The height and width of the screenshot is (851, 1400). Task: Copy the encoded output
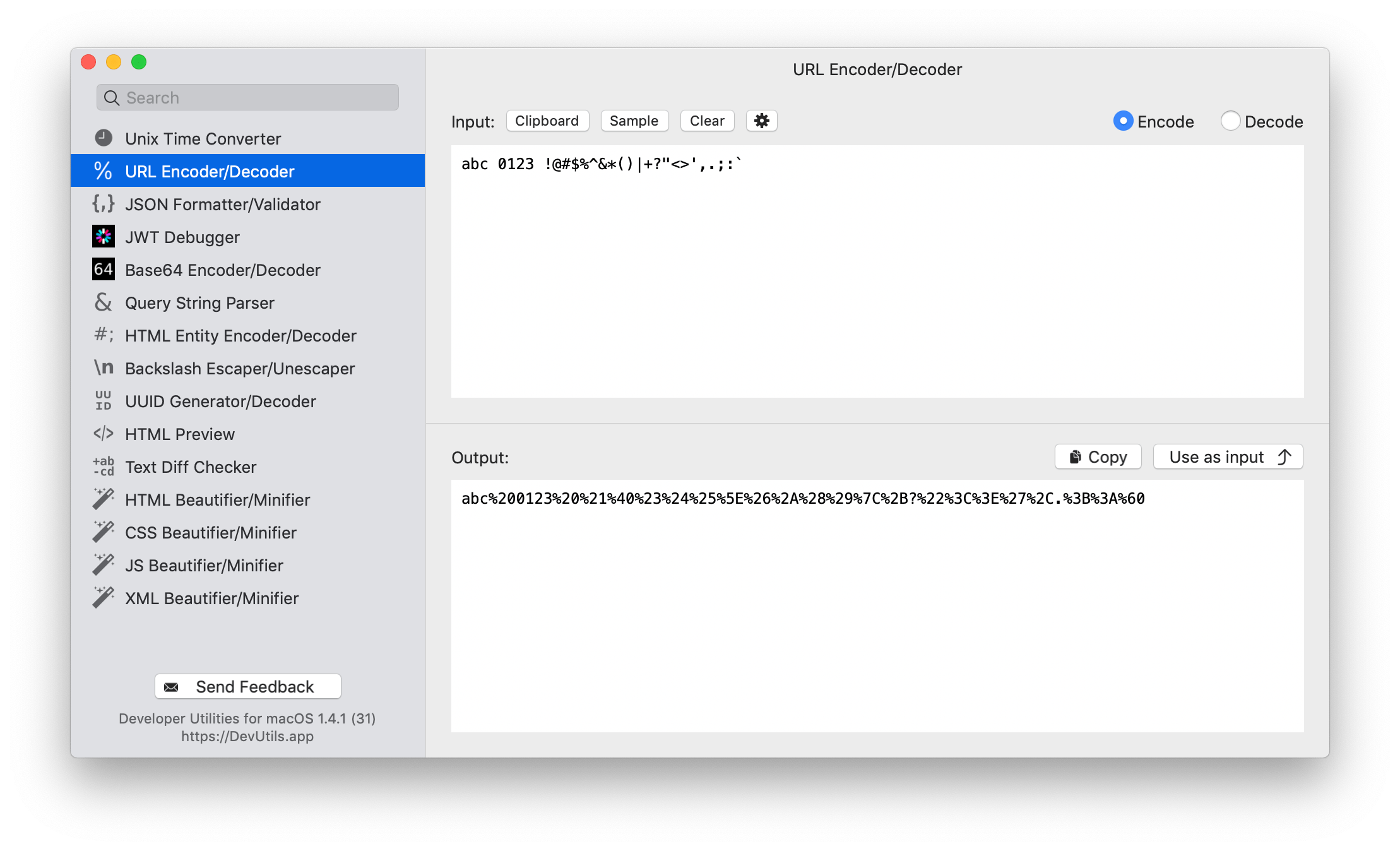tap(1098, 456)
